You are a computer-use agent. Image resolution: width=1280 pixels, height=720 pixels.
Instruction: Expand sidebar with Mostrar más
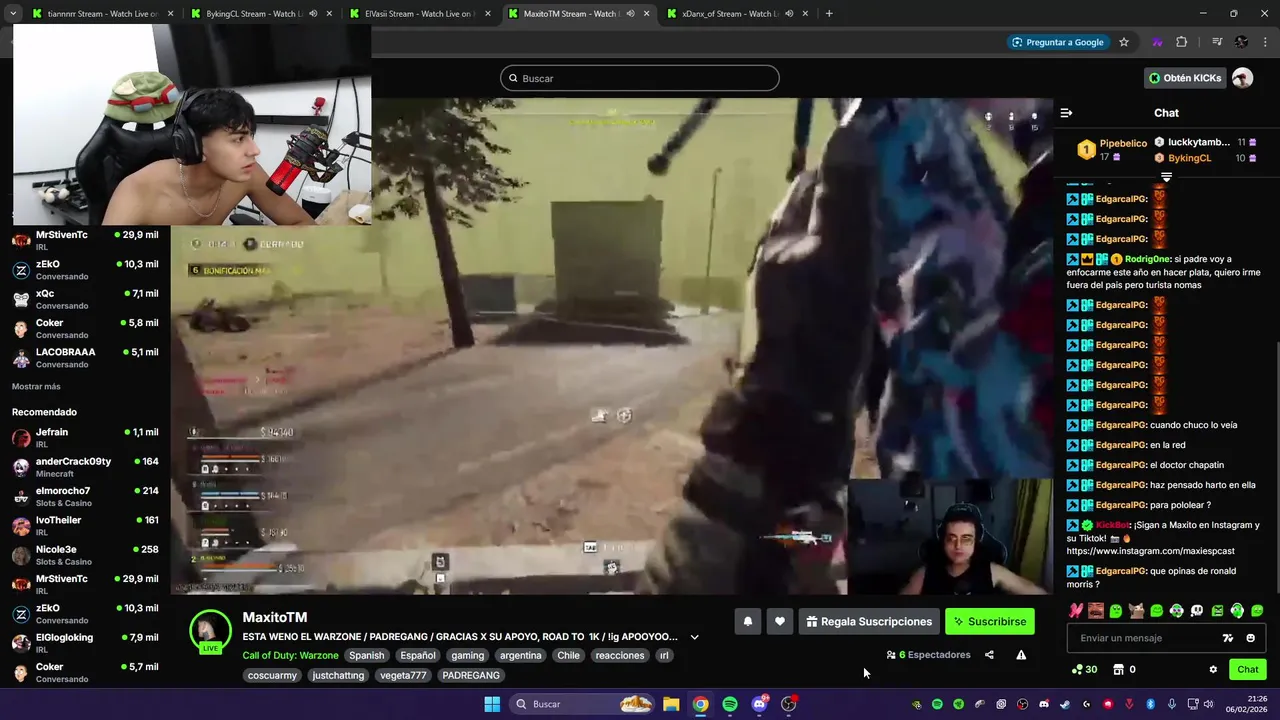pos(36,386)
